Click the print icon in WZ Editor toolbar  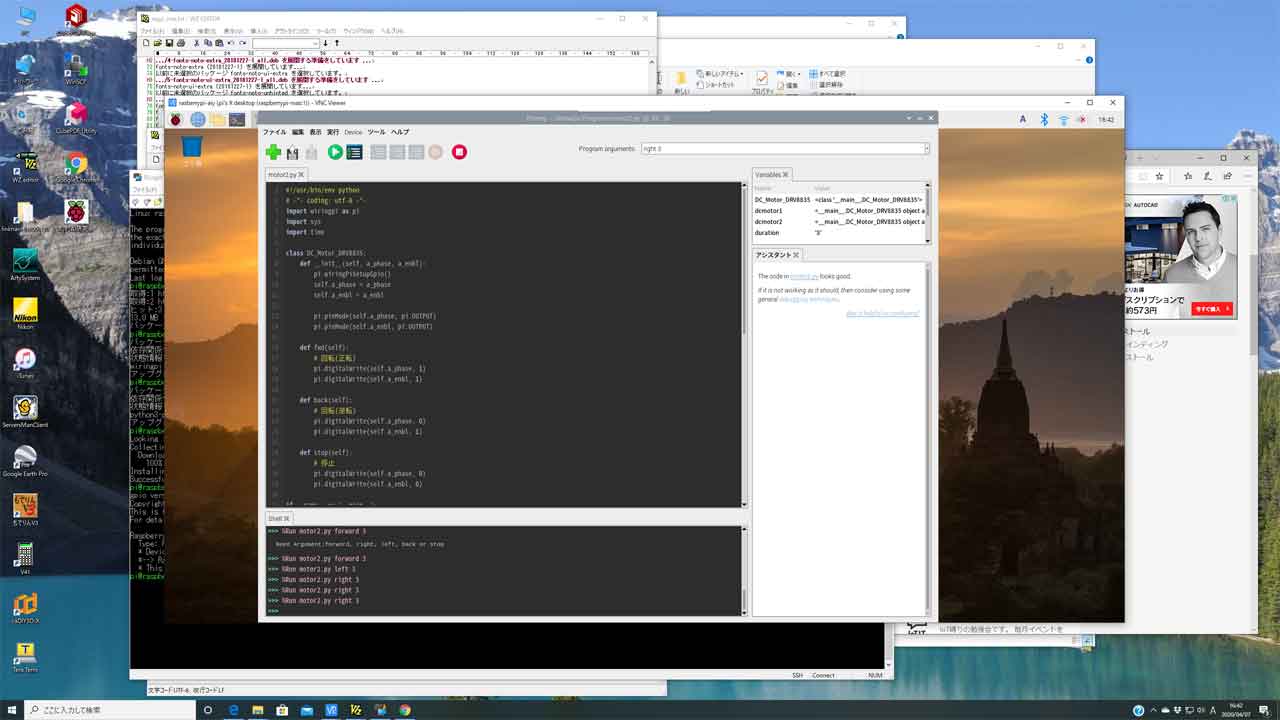click(x=180, y=42)
